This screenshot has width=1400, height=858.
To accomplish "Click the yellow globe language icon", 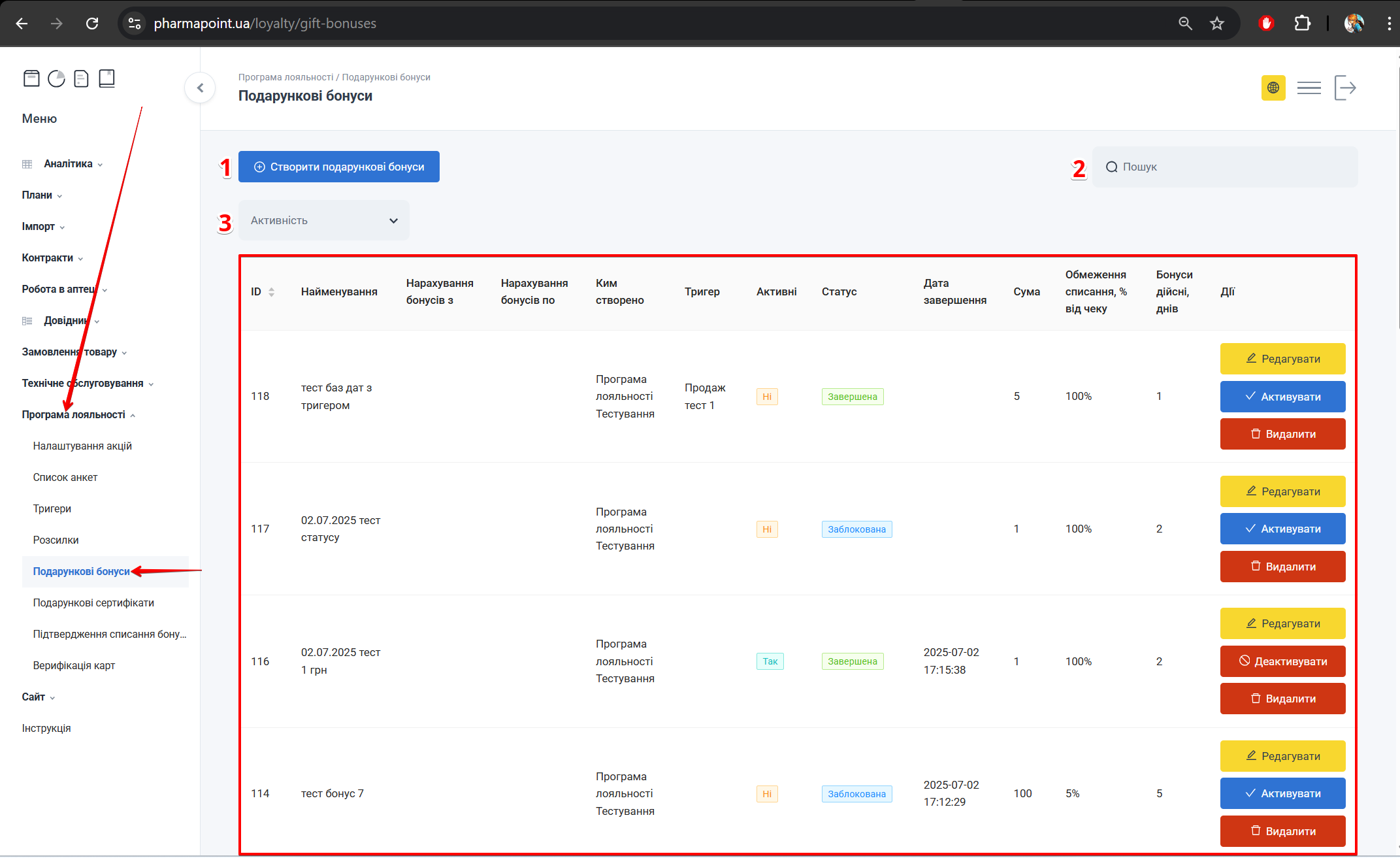I will click(1273, 88).
